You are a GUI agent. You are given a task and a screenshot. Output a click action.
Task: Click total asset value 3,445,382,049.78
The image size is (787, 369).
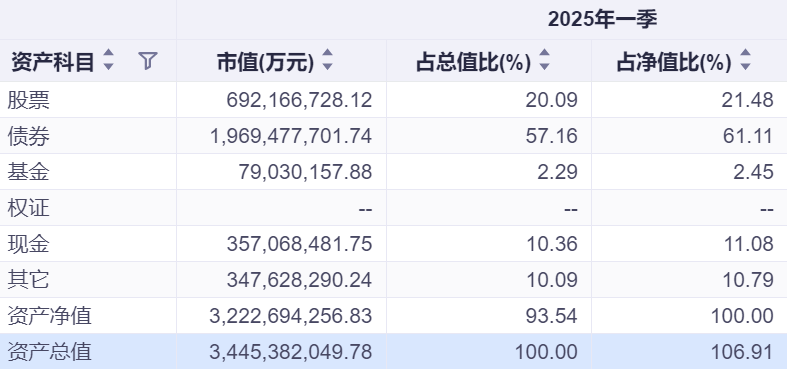[291, 352]
